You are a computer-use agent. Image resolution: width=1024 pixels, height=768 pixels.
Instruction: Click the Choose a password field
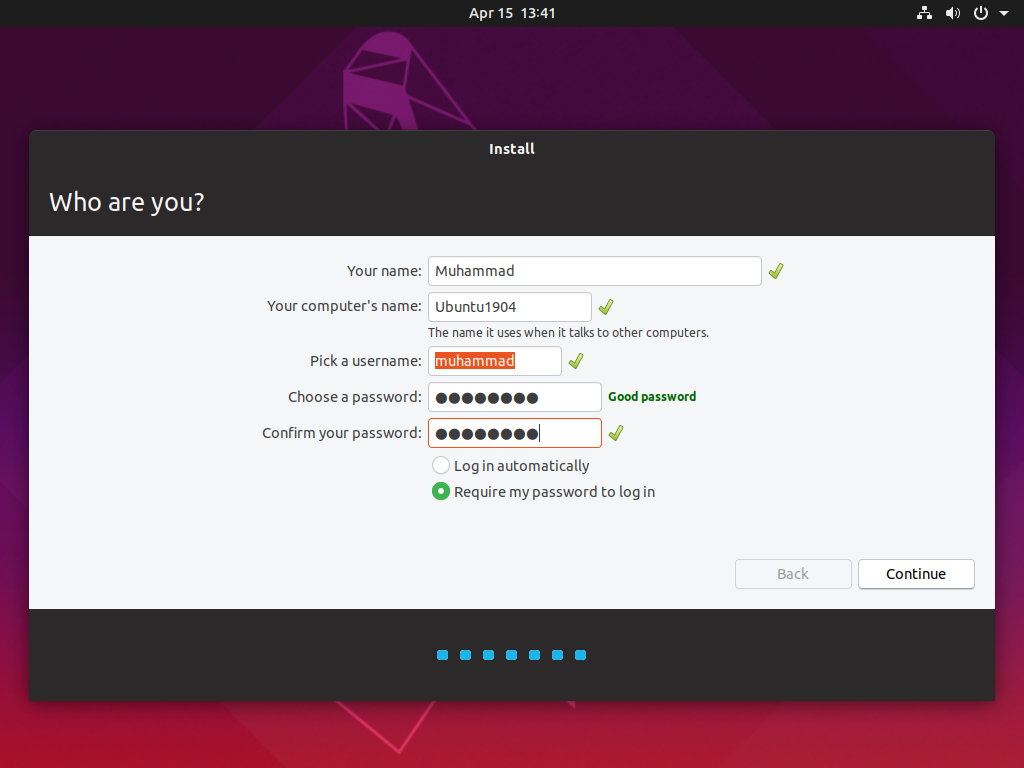coord(515,397)
